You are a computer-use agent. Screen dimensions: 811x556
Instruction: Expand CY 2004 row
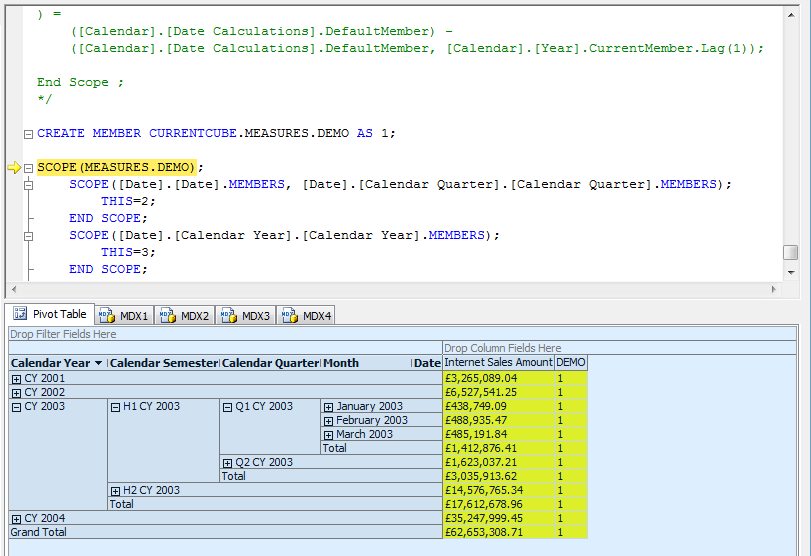point(16,519)
